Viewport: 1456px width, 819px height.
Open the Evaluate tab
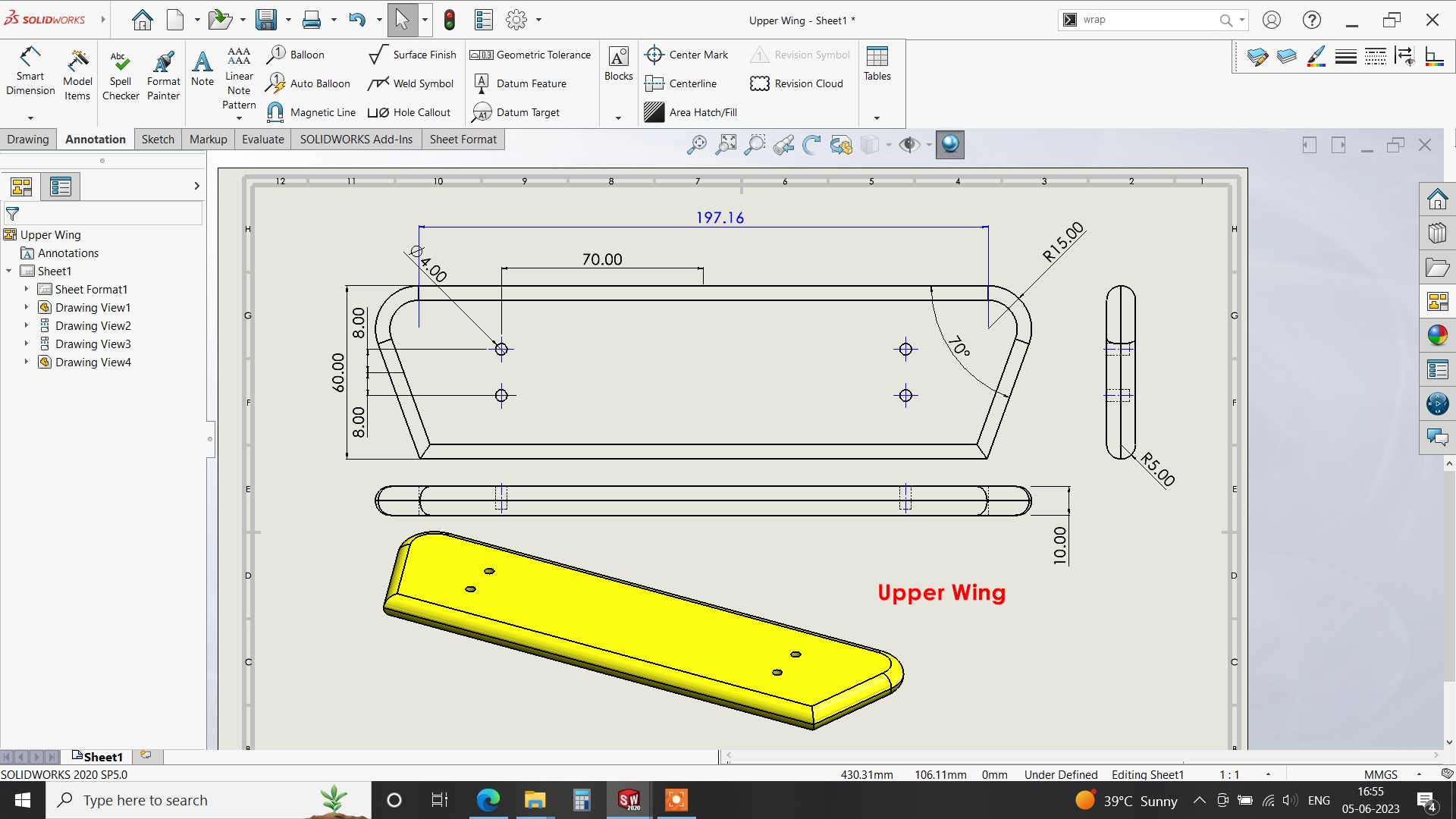click(262, 140)
